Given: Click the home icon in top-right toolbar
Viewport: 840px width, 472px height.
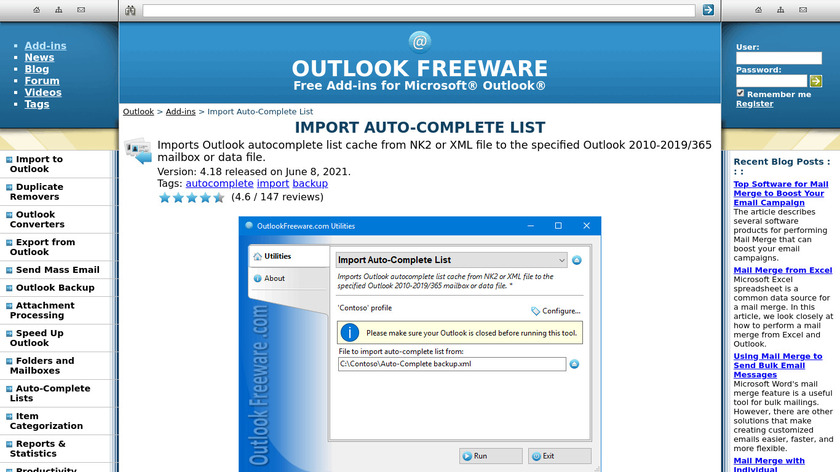Looking at the screenshot, I should (x=758, y=10).
